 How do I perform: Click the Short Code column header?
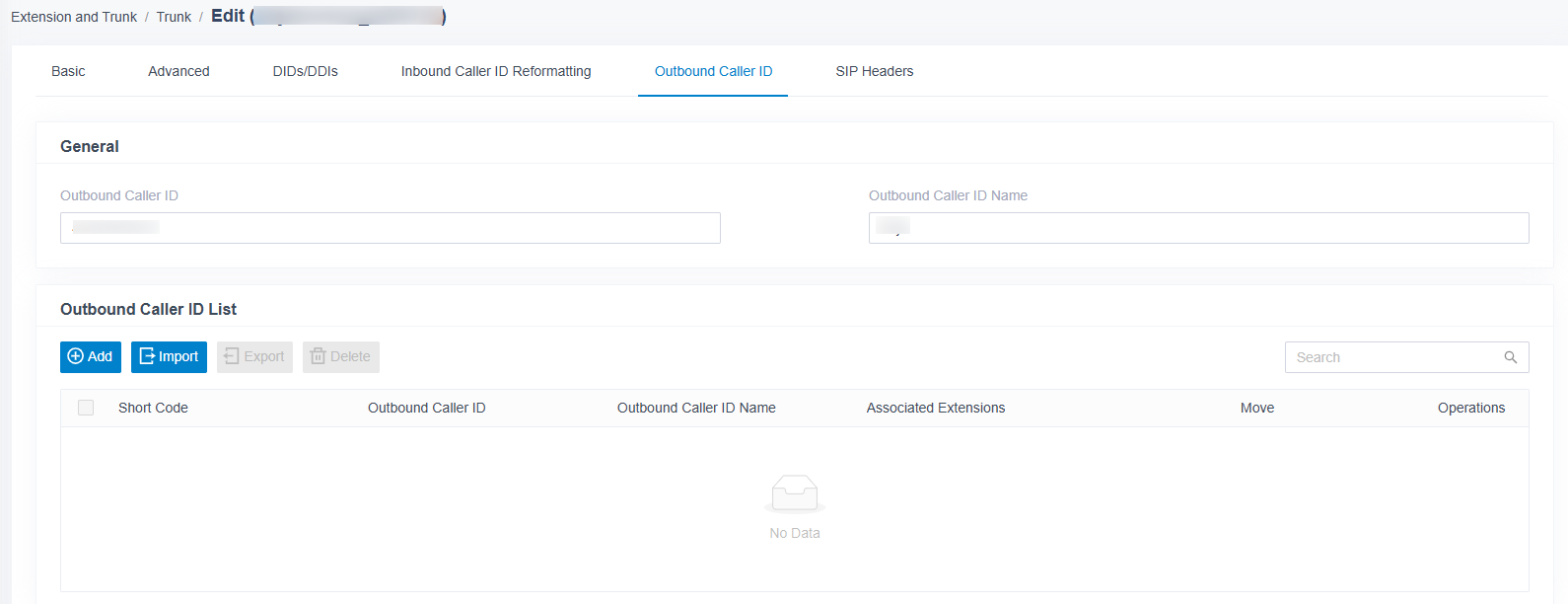pos(153,408)
